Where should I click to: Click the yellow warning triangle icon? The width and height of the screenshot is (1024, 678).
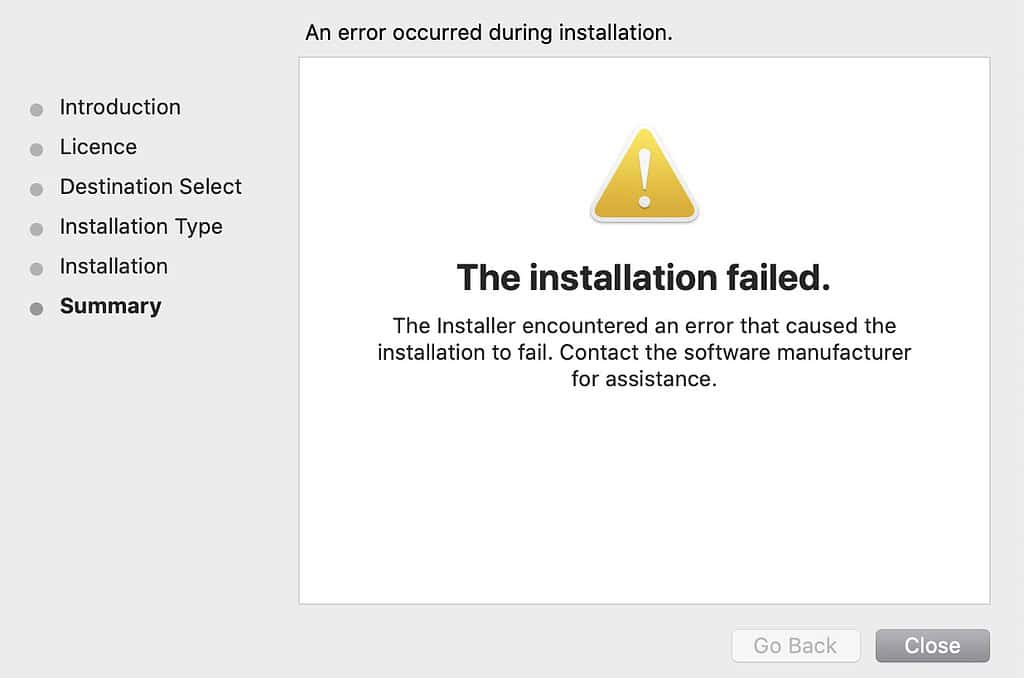(644, 177)
